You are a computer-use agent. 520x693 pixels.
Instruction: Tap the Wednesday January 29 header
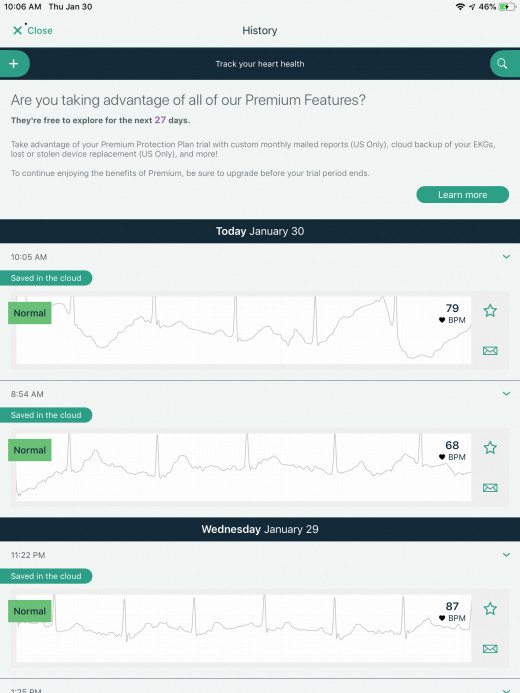[x=260, y=529]
